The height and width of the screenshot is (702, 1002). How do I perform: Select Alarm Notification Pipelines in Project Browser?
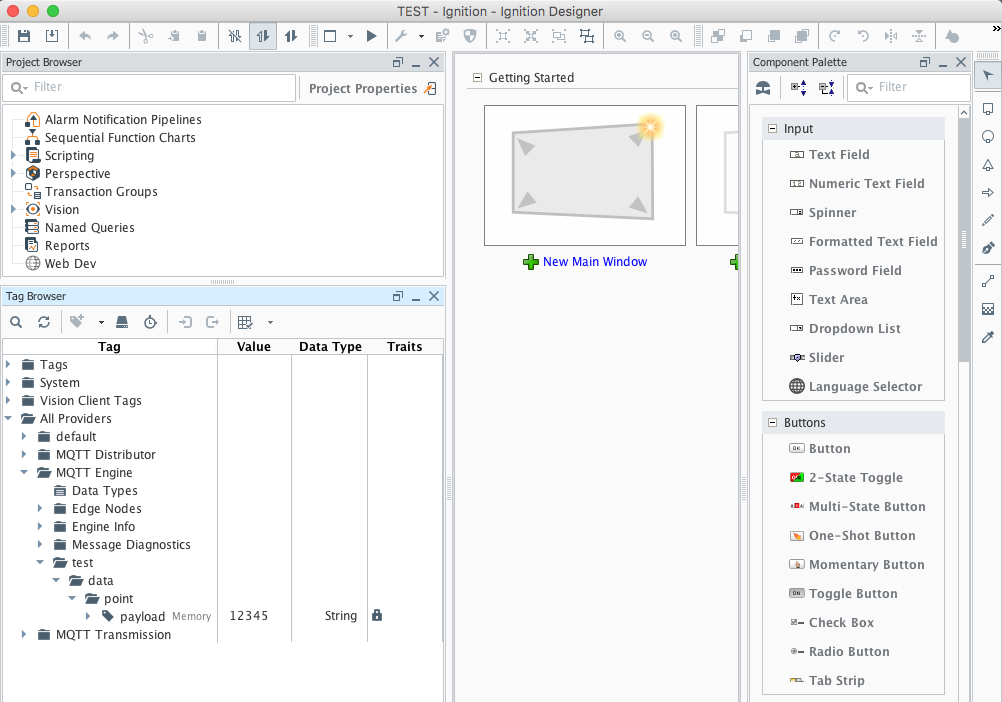coord(123,119)
